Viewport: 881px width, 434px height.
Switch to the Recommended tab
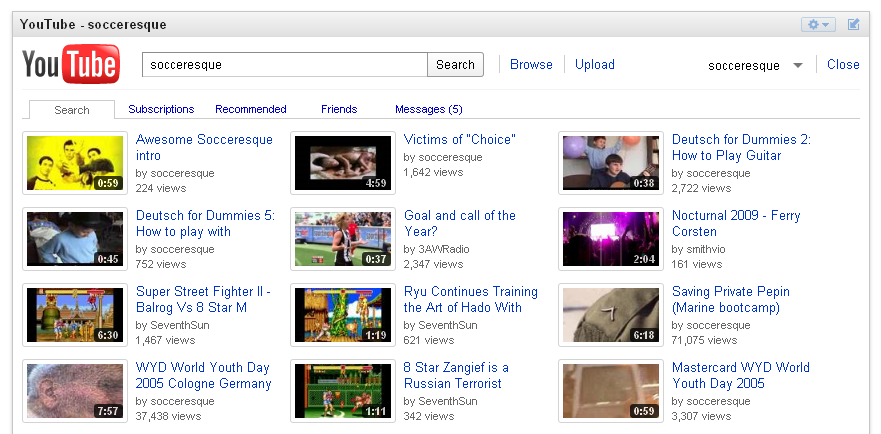coord(250,109)
